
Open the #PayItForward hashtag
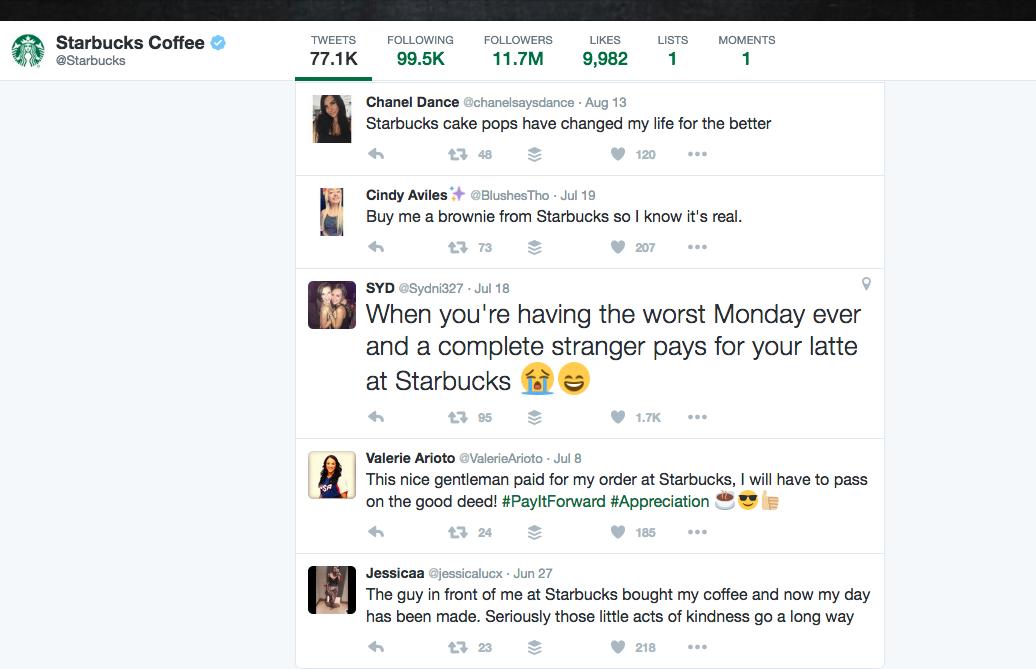(x=553, y=501)
